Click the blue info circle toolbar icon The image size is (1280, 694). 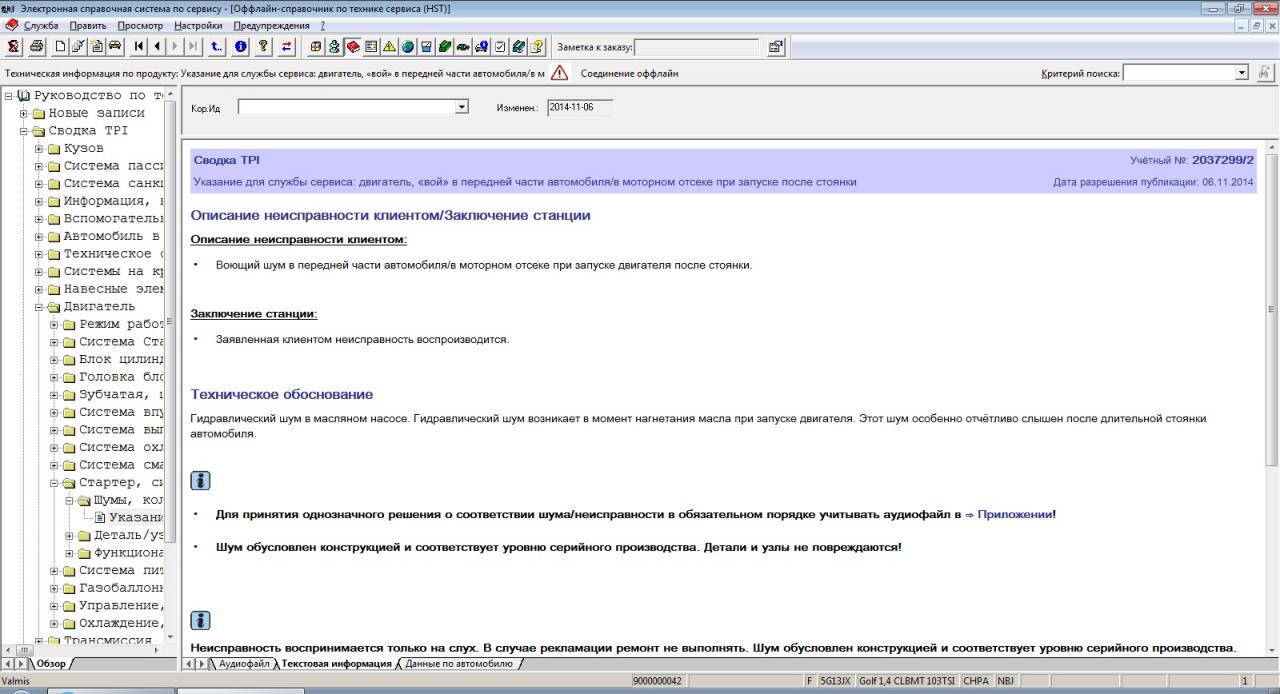[241, 47]
